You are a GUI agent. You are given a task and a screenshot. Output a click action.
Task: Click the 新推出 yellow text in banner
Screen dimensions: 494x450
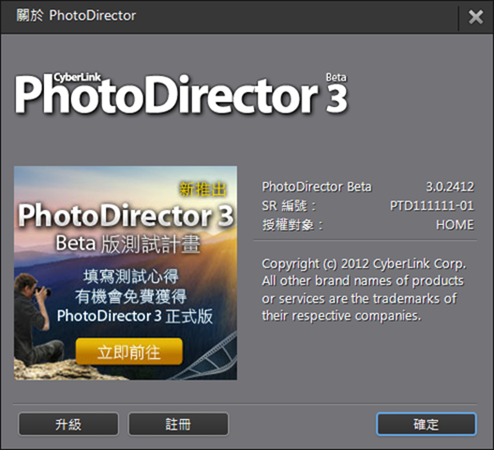pos(203,190)
